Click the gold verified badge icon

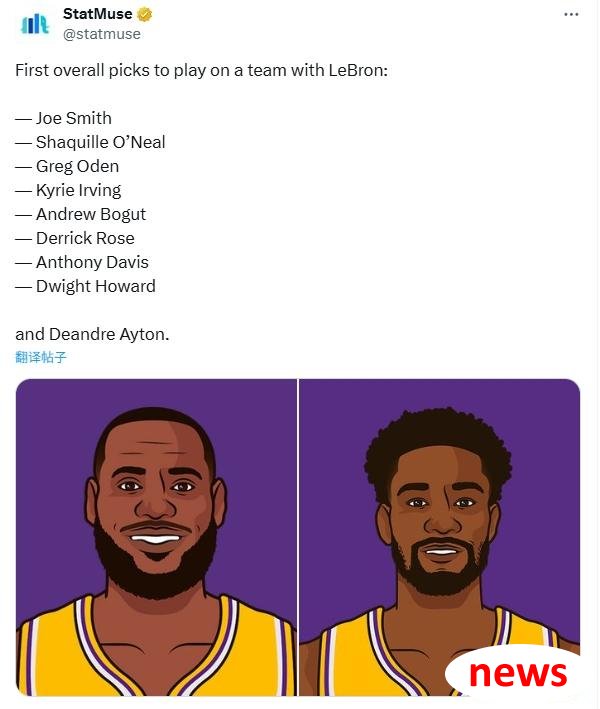145,14
